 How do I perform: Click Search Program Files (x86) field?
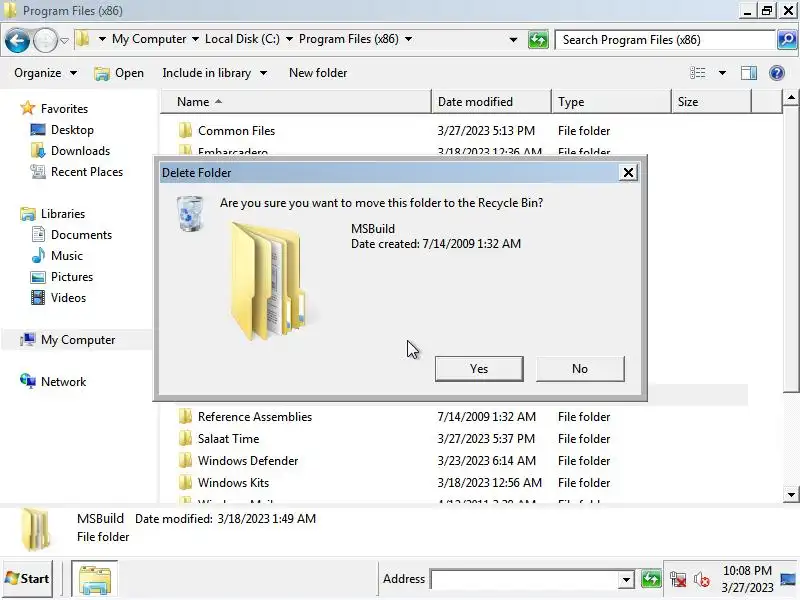point(665,40)
